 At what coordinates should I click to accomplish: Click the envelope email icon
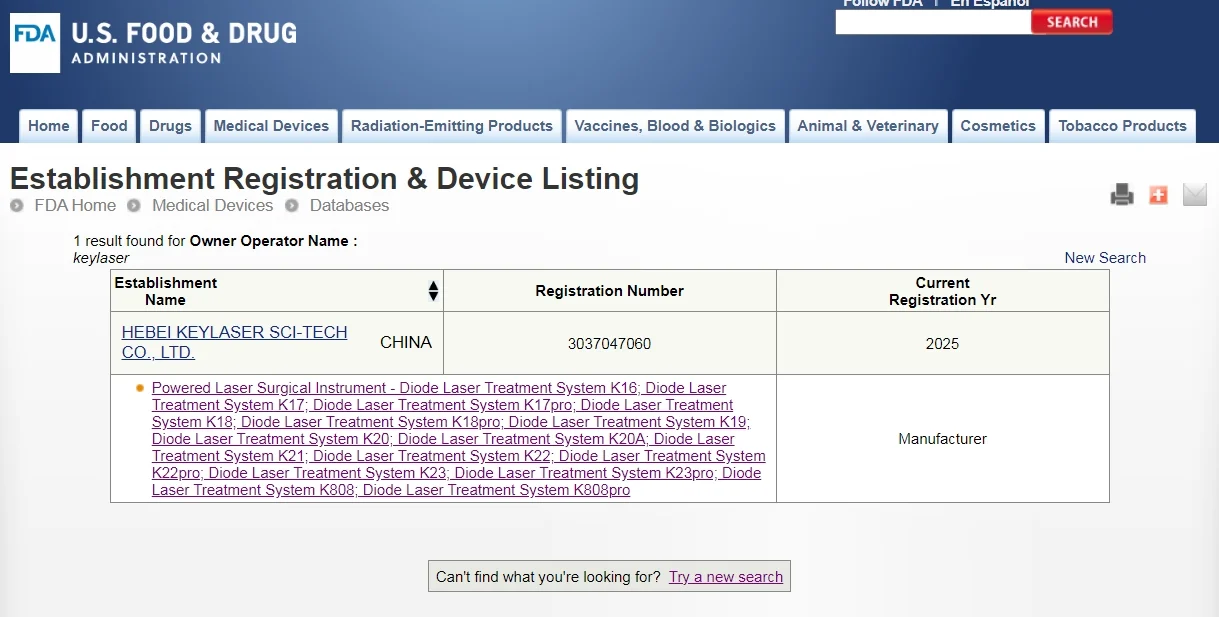click(x=1194, y=195)
